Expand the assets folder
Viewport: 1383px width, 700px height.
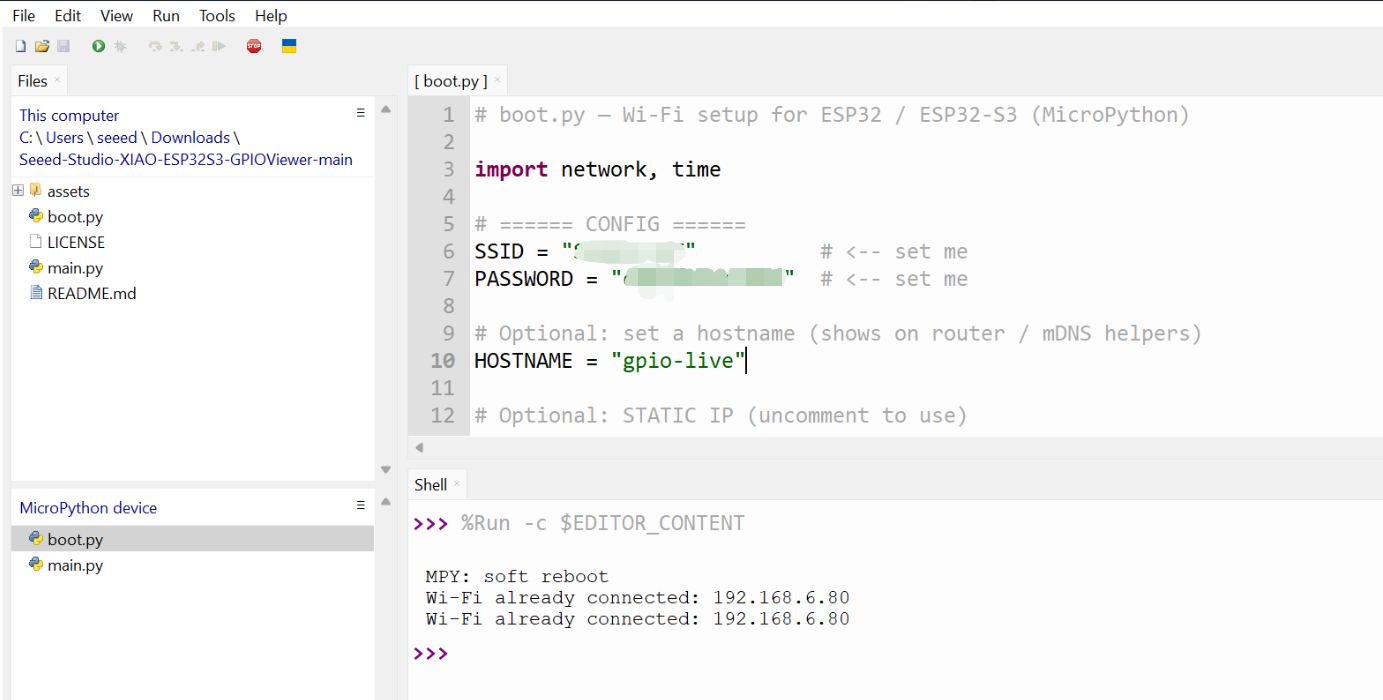pyautogui.click(x=18, y=191)
